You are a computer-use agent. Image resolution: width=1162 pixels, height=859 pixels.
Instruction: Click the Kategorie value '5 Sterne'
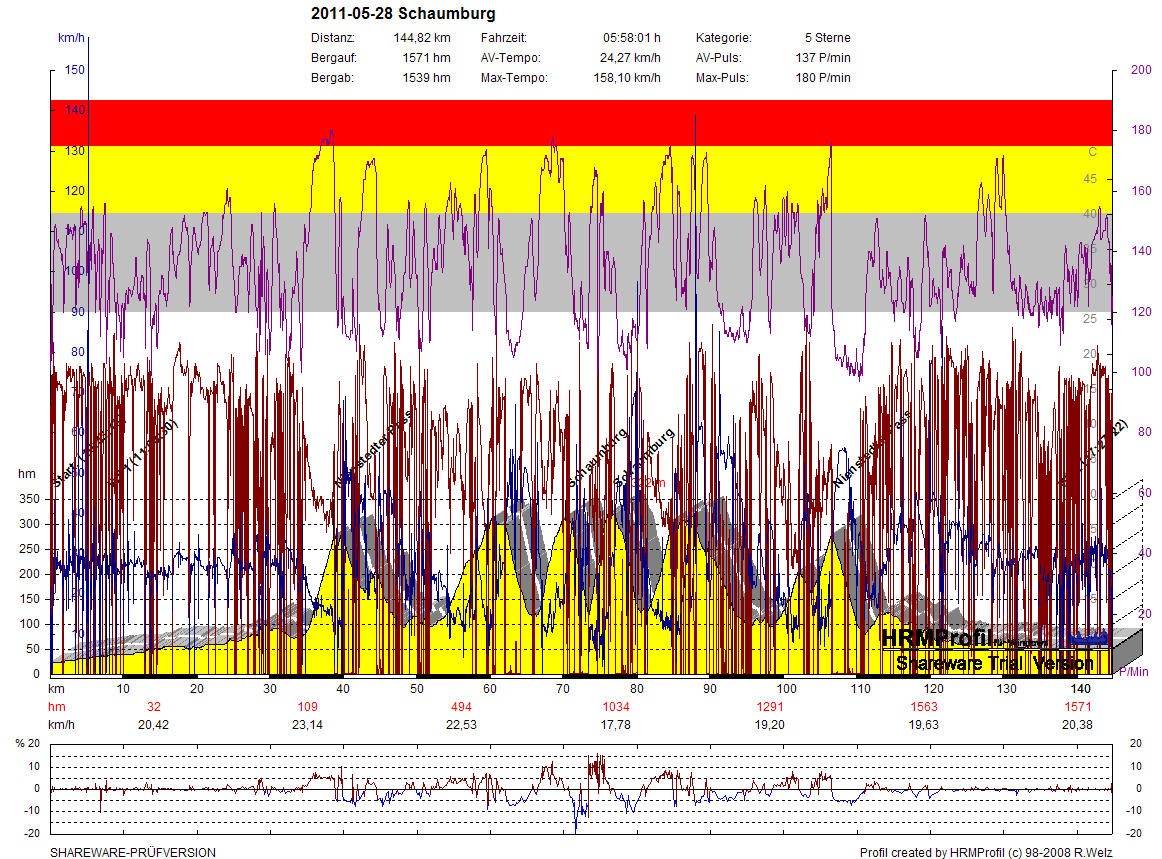click(826, 38)
